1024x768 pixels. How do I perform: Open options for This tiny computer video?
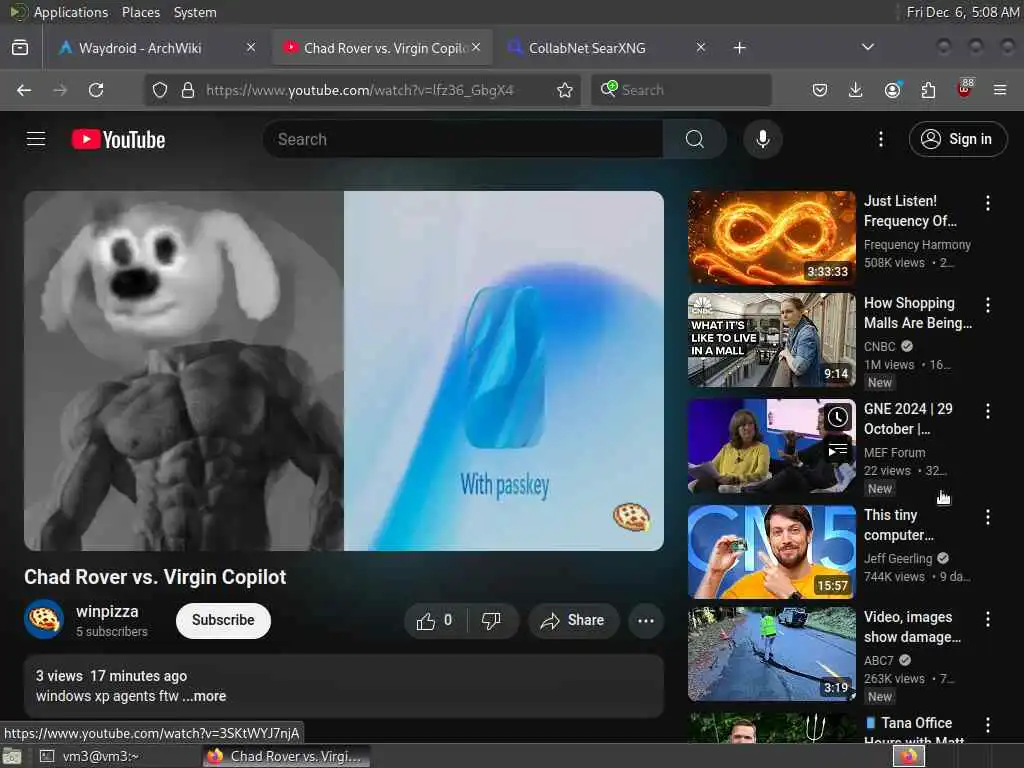(987, 517)
